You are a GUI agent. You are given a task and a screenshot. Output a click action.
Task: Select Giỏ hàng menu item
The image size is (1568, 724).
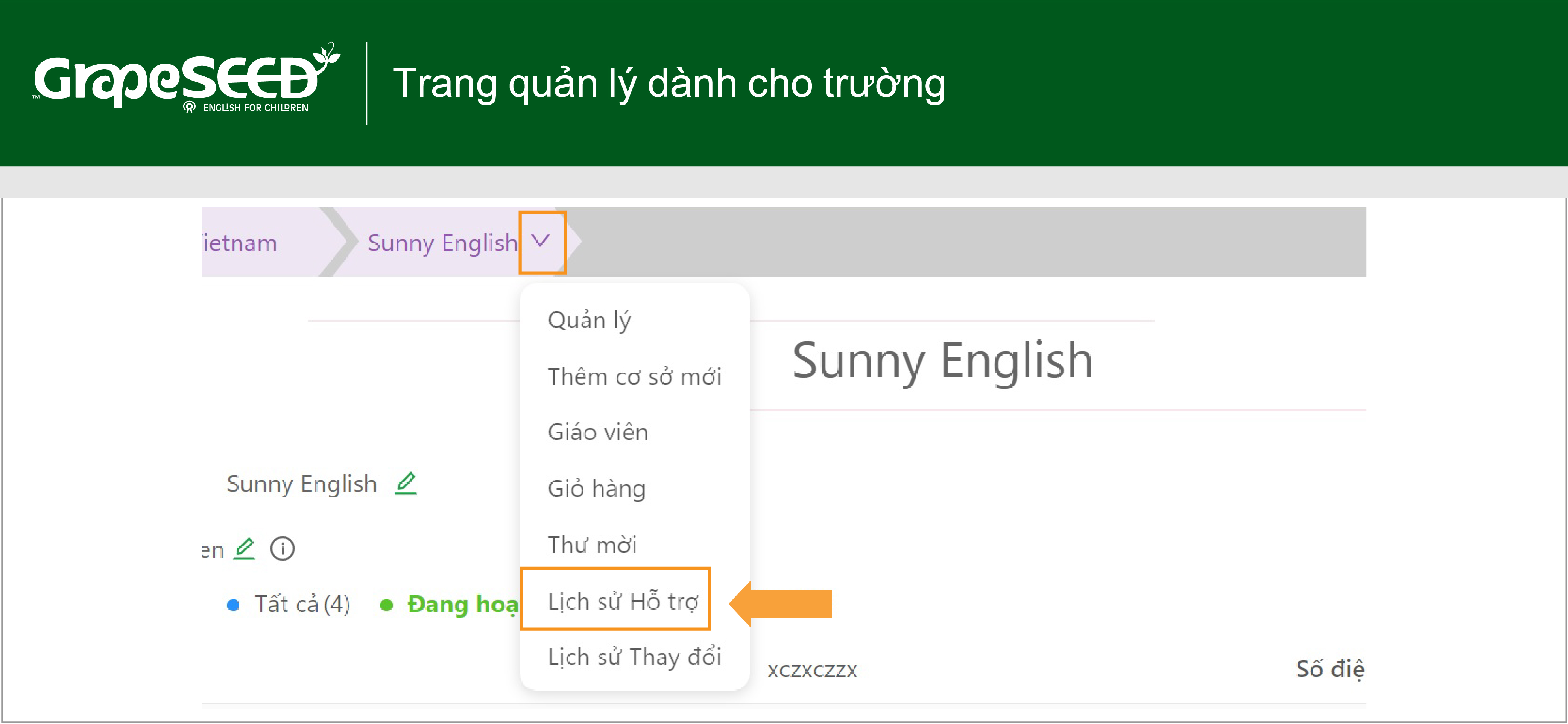[x=597, y=489]
